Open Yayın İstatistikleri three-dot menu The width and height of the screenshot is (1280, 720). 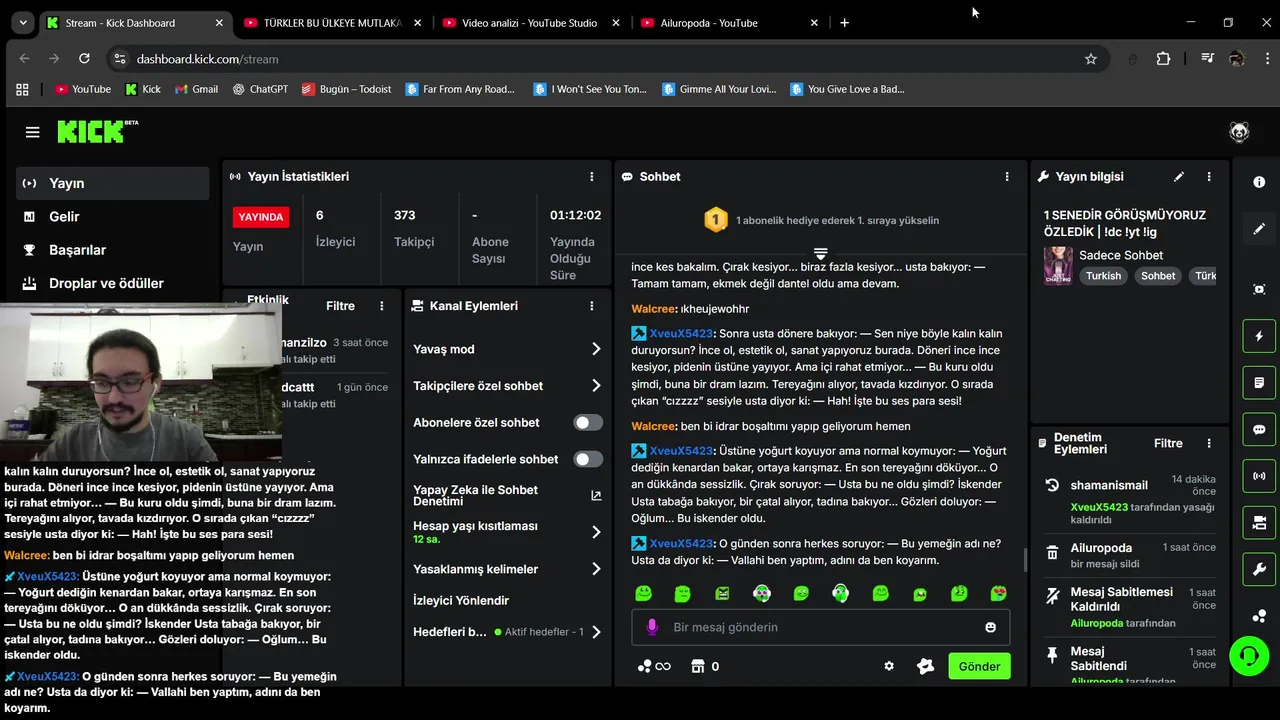pyautogui.click(x=592, y=177)
